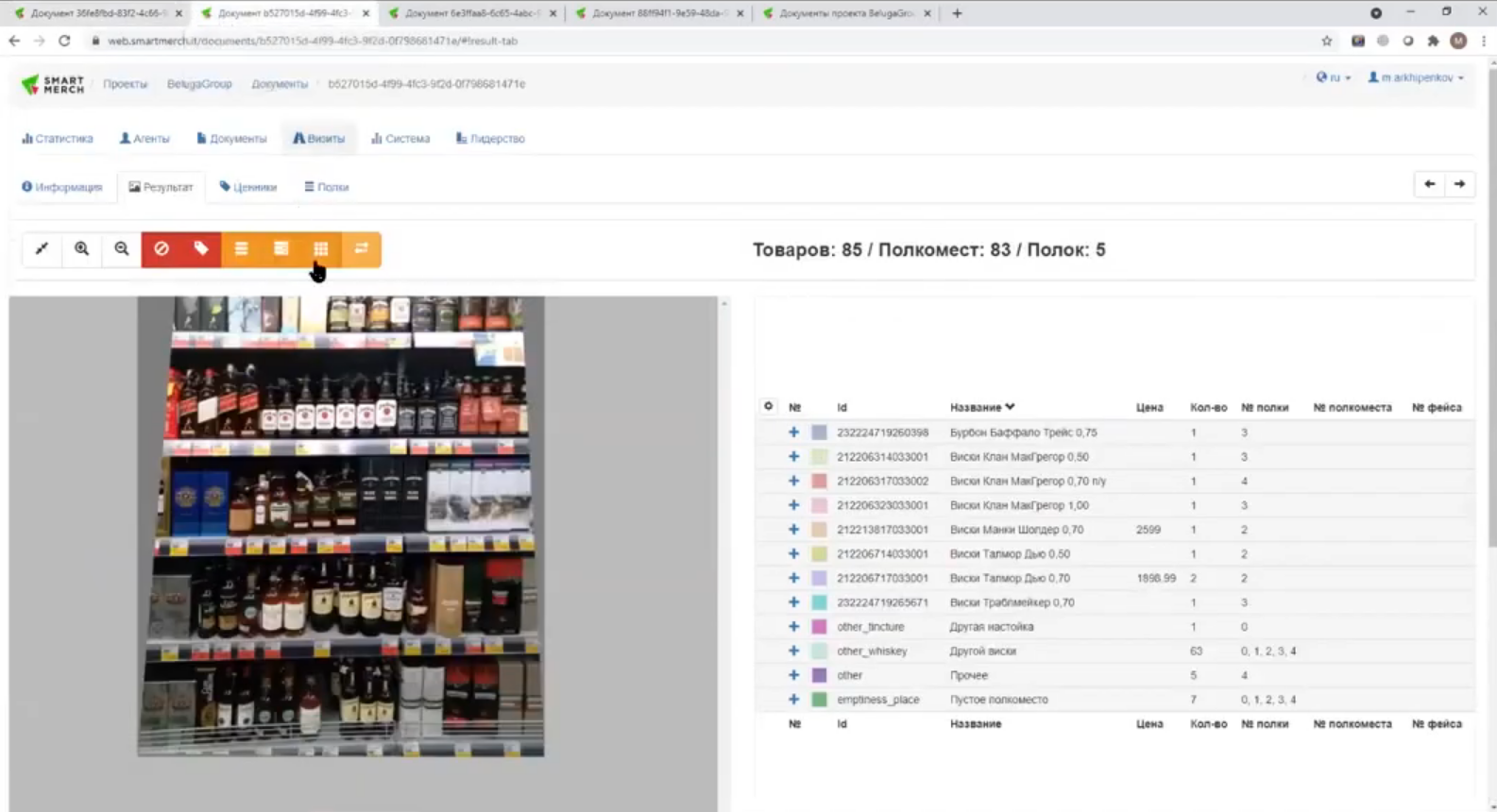Screen dimensions: 1497x812
Task: Click the orange grid view icon
Action: 321,249
